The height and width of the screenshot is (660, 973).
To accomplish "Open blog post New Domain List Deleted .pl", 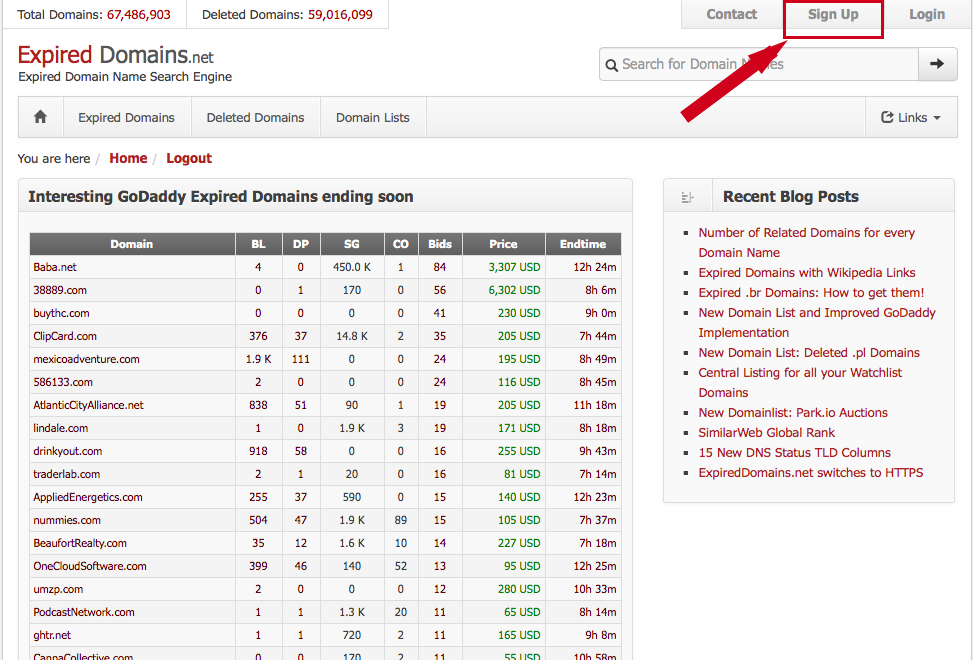I will [x=809, y=352].
